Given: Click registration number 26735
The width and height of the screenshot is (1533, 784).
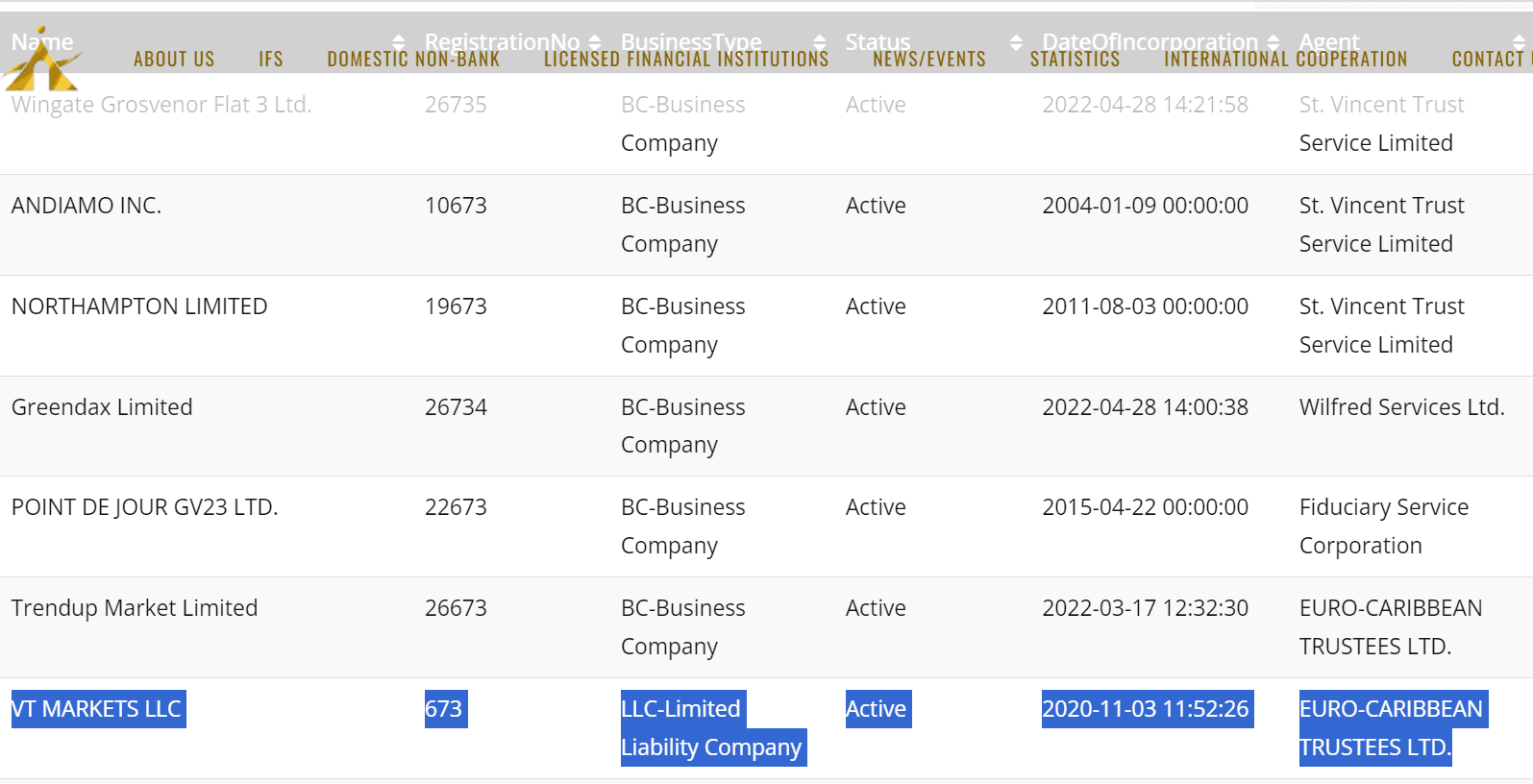Looking at the screenshot, I should pyautogui.click(x=456, y=105).
